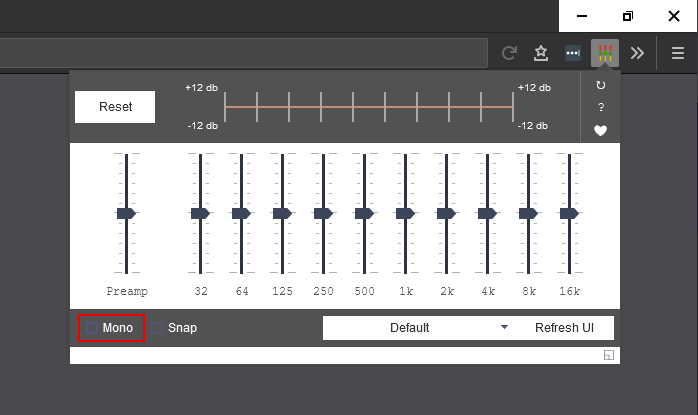
Task: Click the circular refresh icon in equalizer panel
Action: click(x=601, y=85)
